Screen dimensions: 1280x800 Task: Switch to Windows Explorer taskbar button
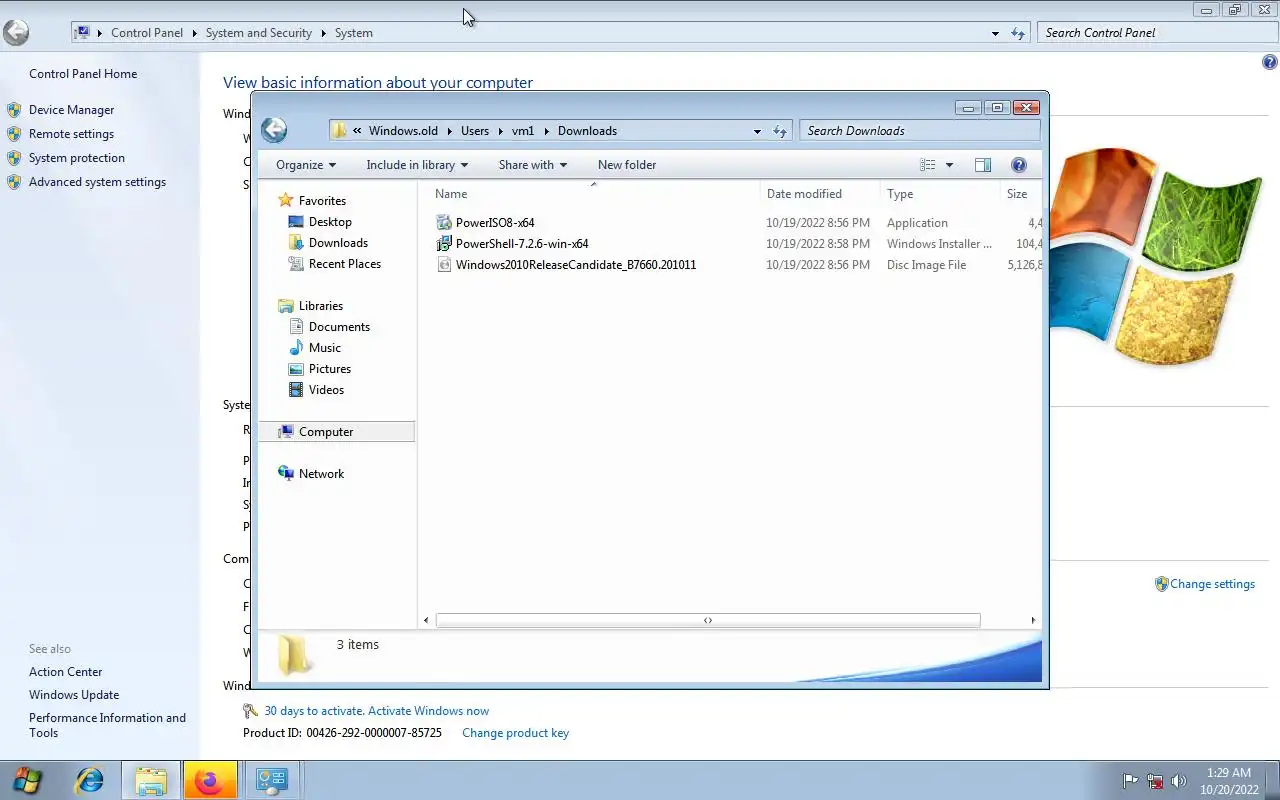(x=151, y=780)
